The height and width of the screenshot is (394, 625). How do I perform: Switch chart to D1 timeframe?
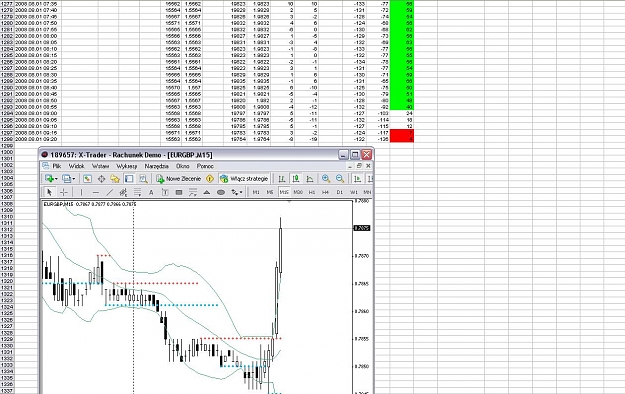[x=340, y=192]
